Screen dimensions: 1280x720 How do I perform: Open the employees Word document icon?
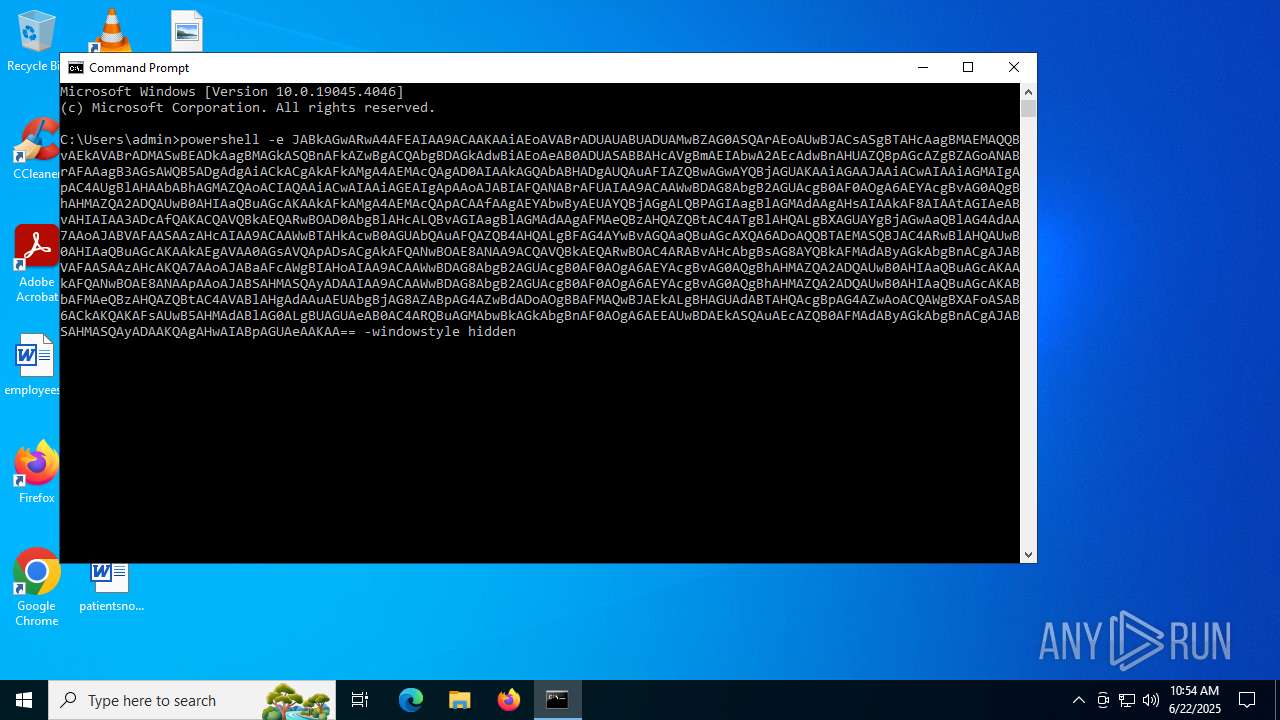coord(34,365)
